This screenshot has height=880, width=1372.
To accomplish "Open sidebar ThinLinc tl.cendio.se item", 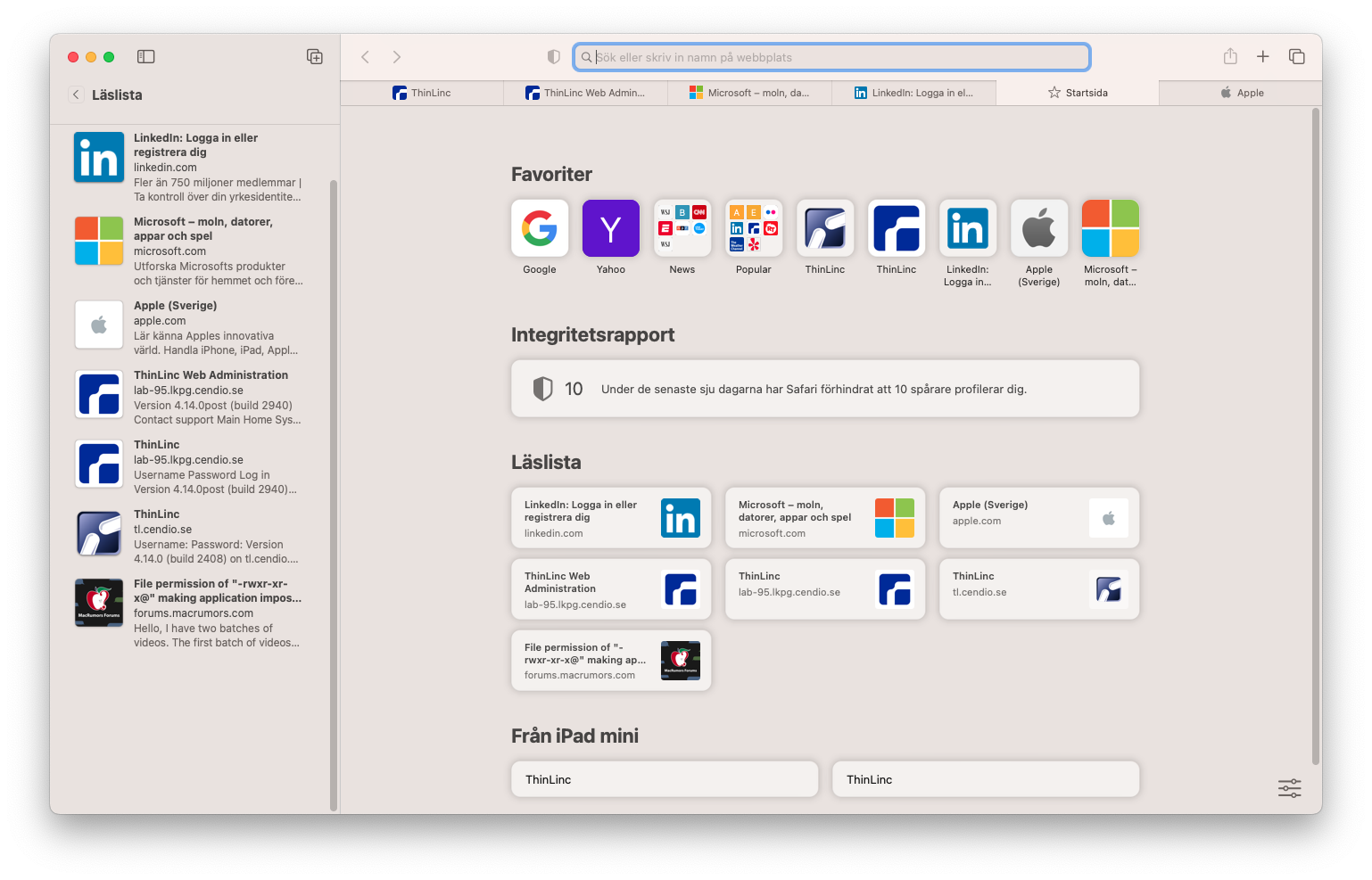I will (189, 537).
